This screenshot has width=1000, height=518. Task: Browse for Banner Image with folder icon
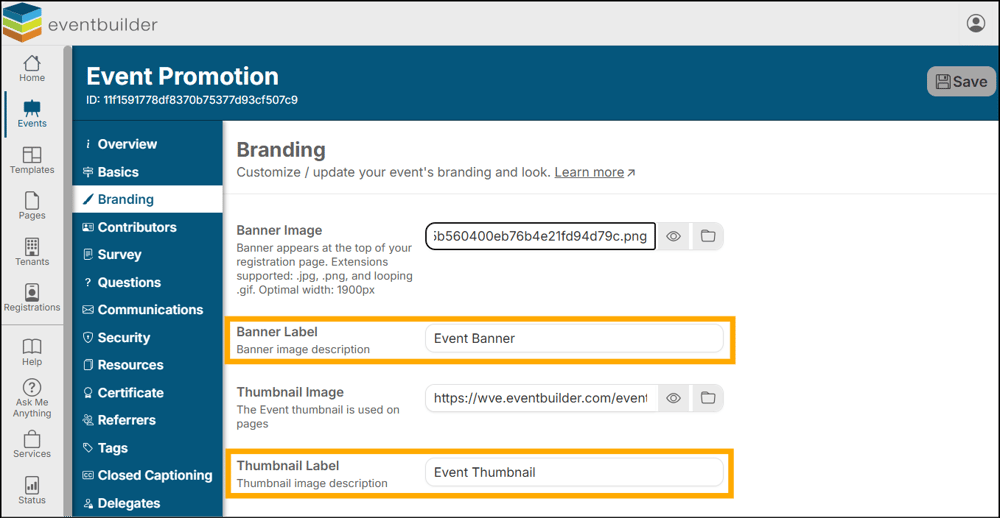click(707, 237)
